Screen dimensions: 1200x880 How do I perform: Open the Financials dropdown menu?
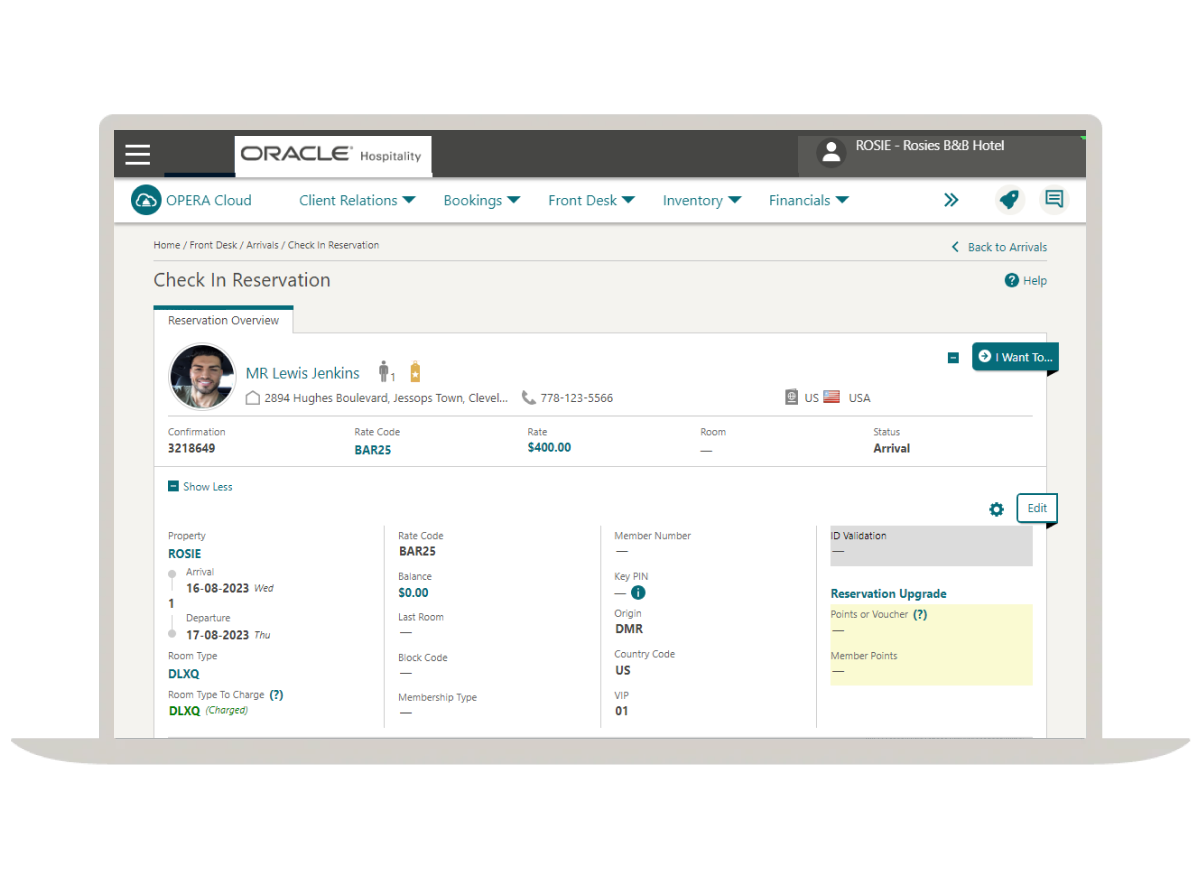coord(808,200)
